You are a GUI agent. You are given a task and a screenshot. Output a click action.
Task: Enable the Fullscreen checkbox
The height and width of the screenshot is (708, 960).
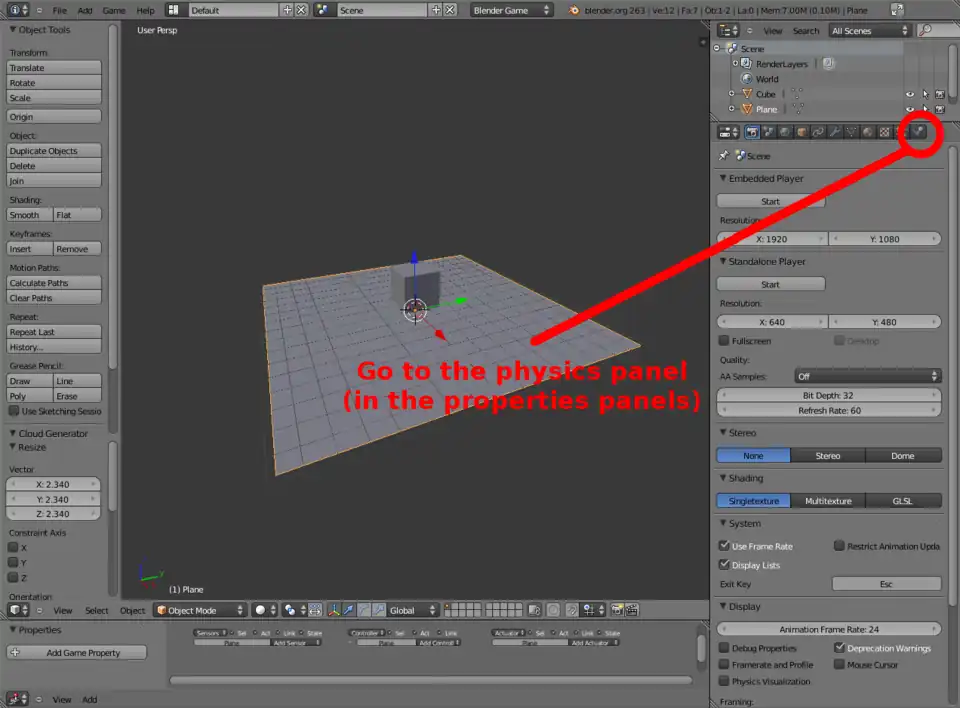point(725,341)
